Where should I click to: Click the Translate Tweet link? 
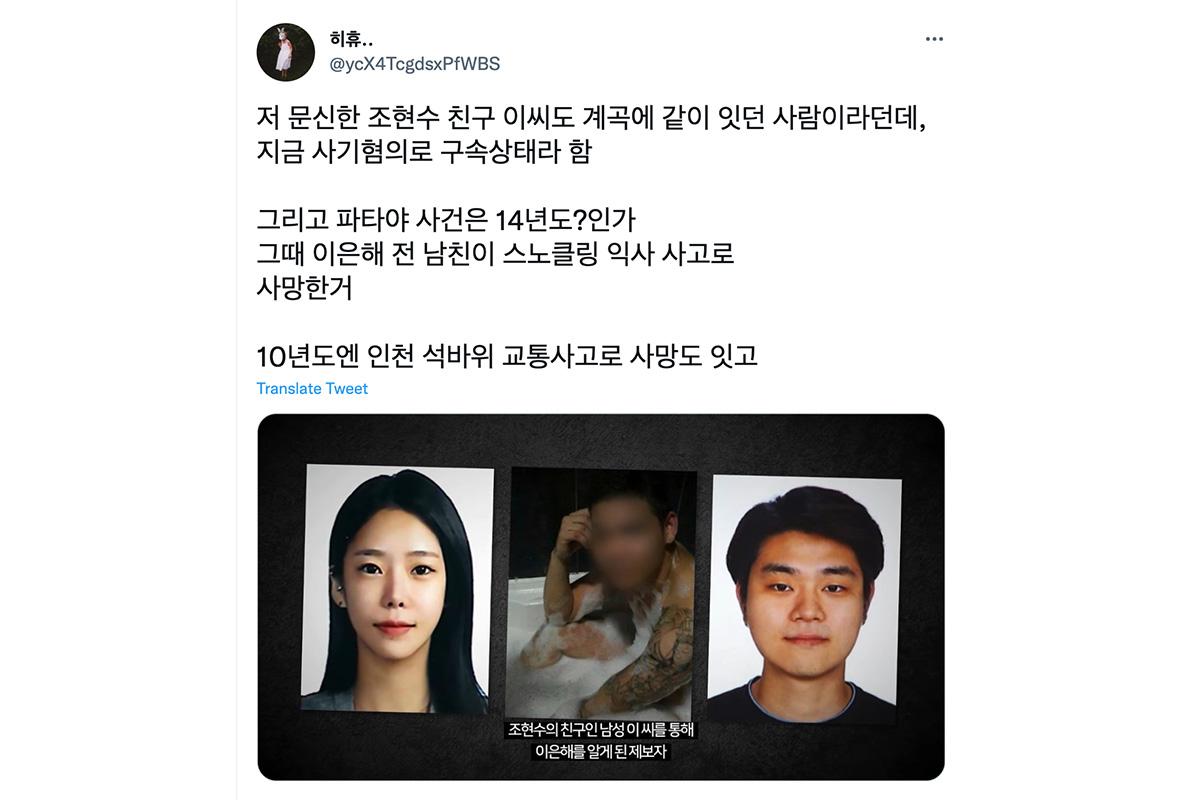click(312, 388)
